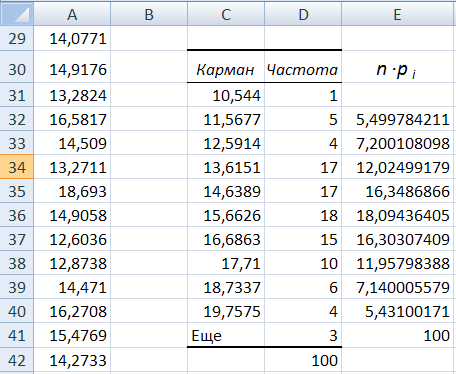This screenshot has width=456, height=374.
Task: Click cell with value 14,0771
Action: [x=72, y=38]
